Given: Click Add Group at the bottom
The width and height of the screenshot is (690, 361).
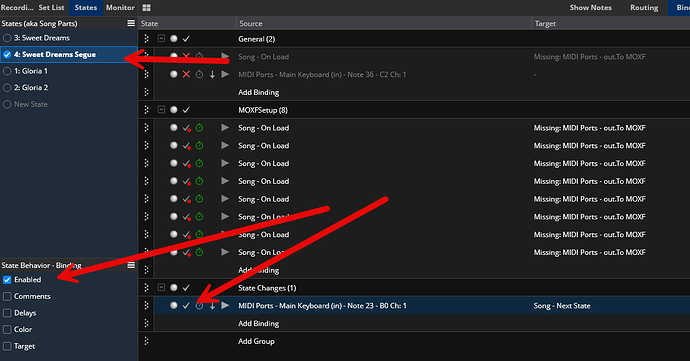Looking at the screenshot, I should [256, 341].
